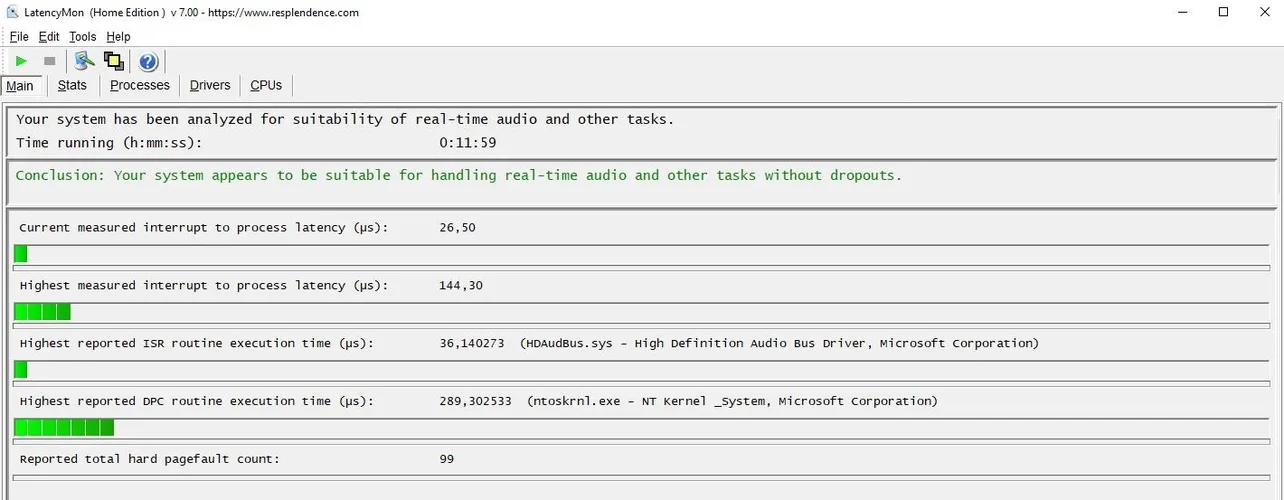Click the gray stop monitoring button
Screen dimensions: 1284x500
49,61
